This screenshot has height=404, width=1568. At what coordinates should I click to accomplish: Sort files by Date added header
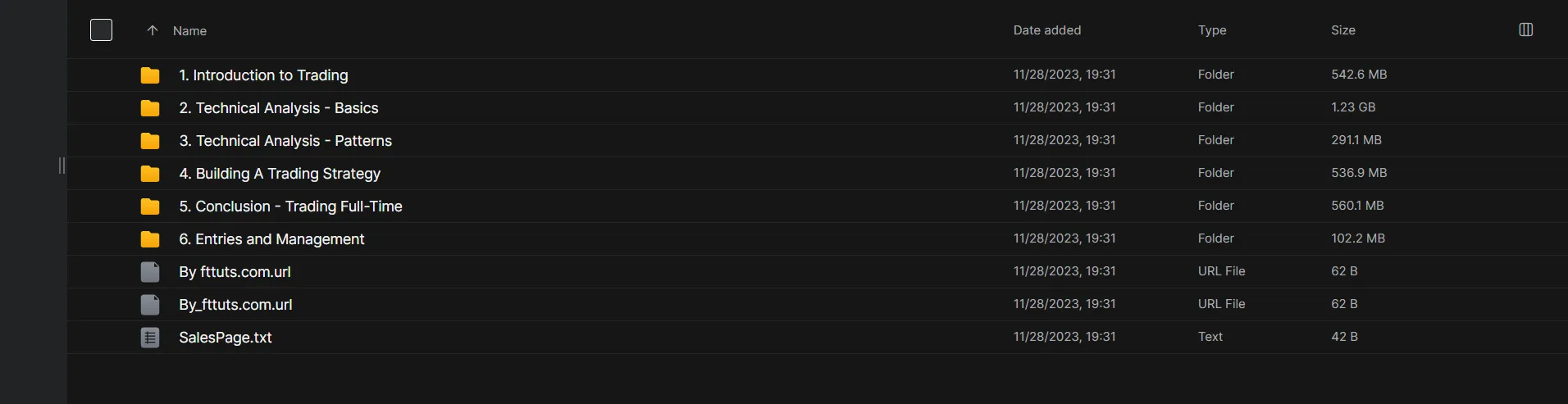(x=1046, y=30)
